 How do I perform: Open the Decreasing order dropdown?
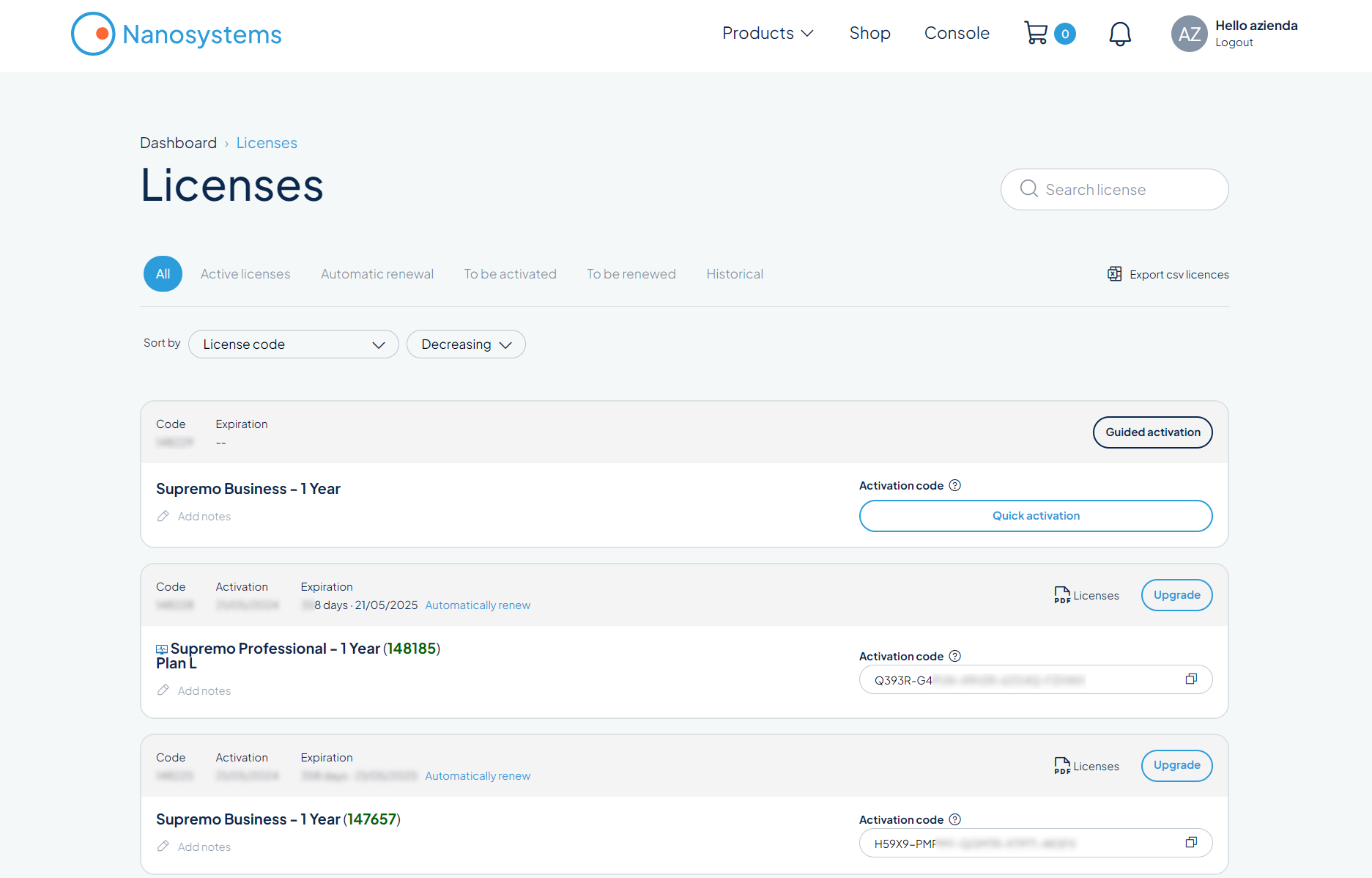pyautogui.click(x=466, y=344)
